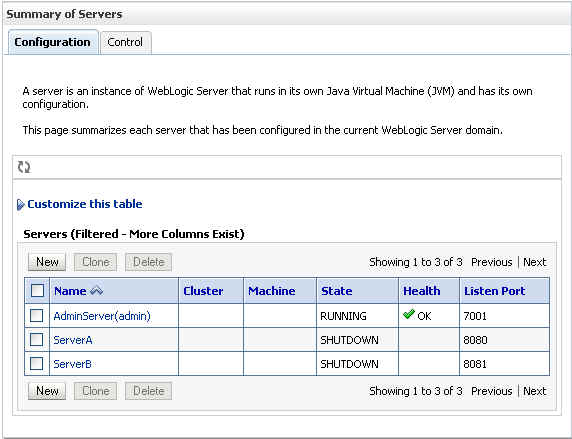
Task: Sort by the Cluster column header
Action: (203, 291)
